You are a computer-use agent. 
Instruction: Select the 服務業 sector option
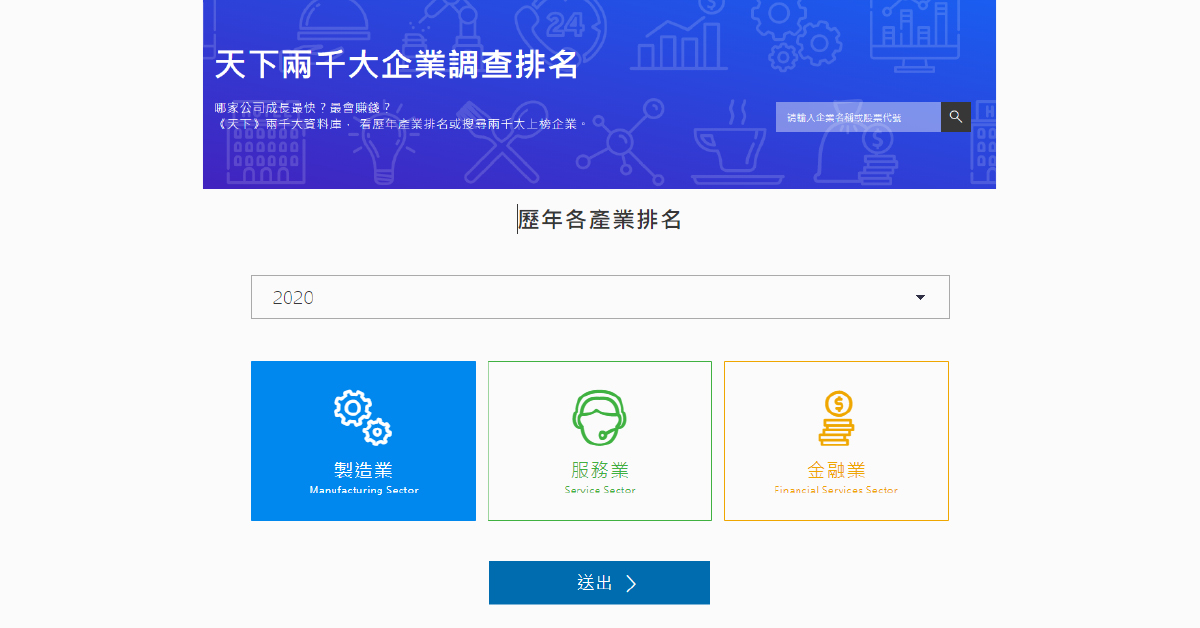click(x=599, y=469)
